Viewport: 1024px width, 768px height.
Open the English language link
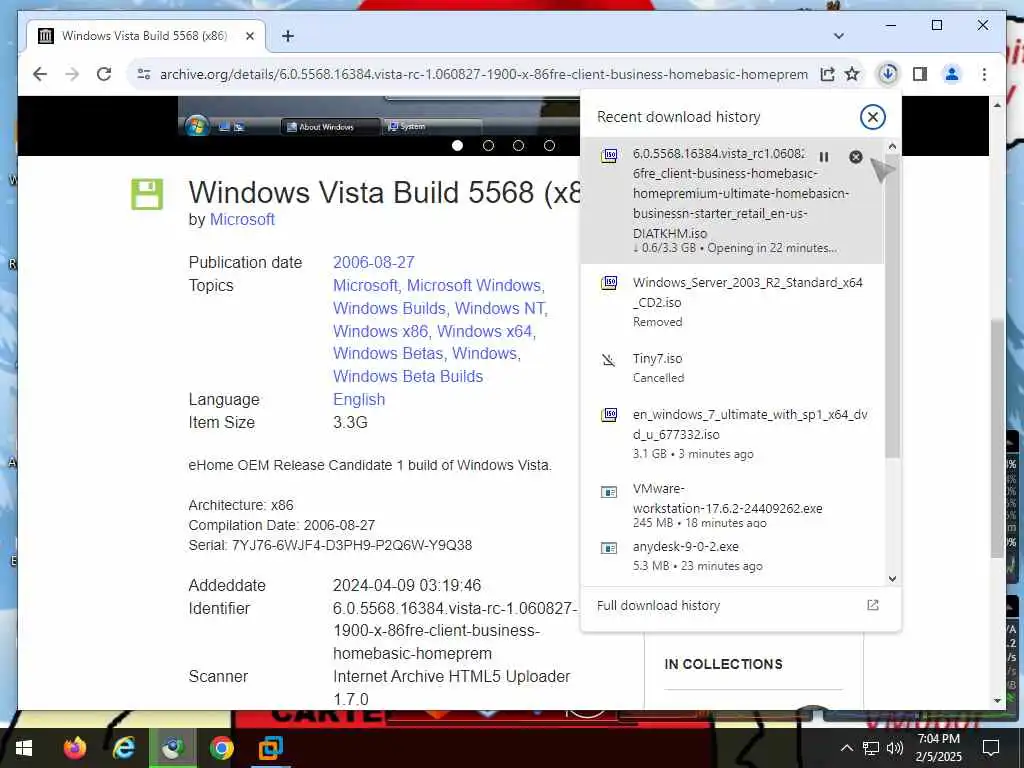click(x=359, y=399)
